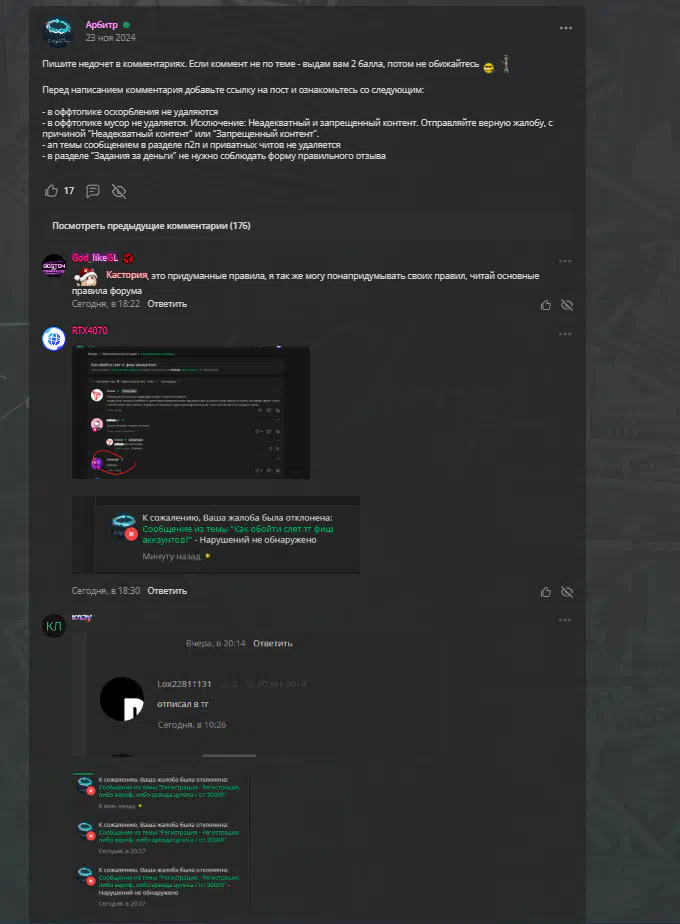Viewport: 680px width, 924px height.
Task: Open three-dot menu on God_likeGL comment
Action: click(565, 261)
